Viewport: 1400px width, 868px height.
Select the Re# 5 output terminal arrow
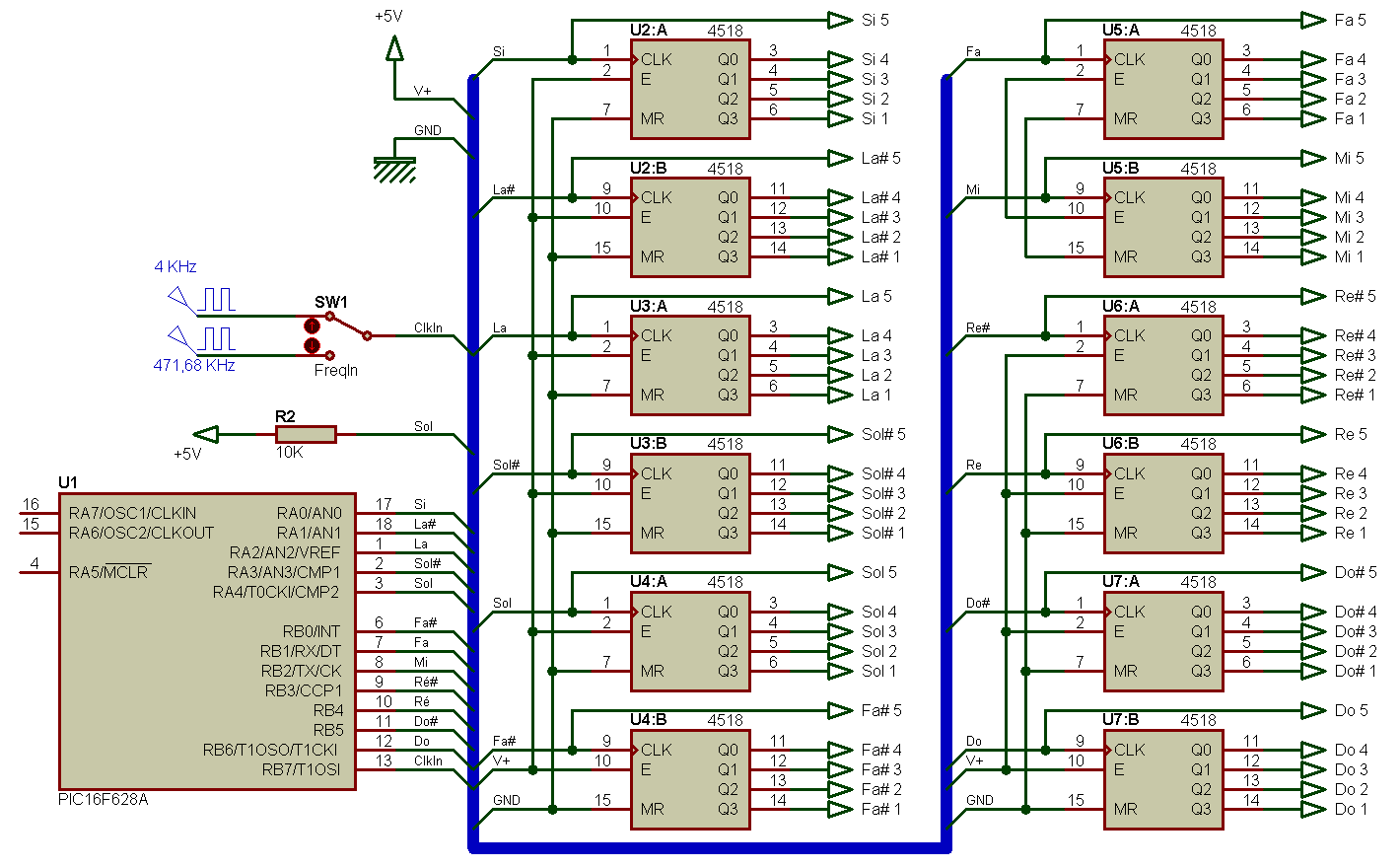1312,296
